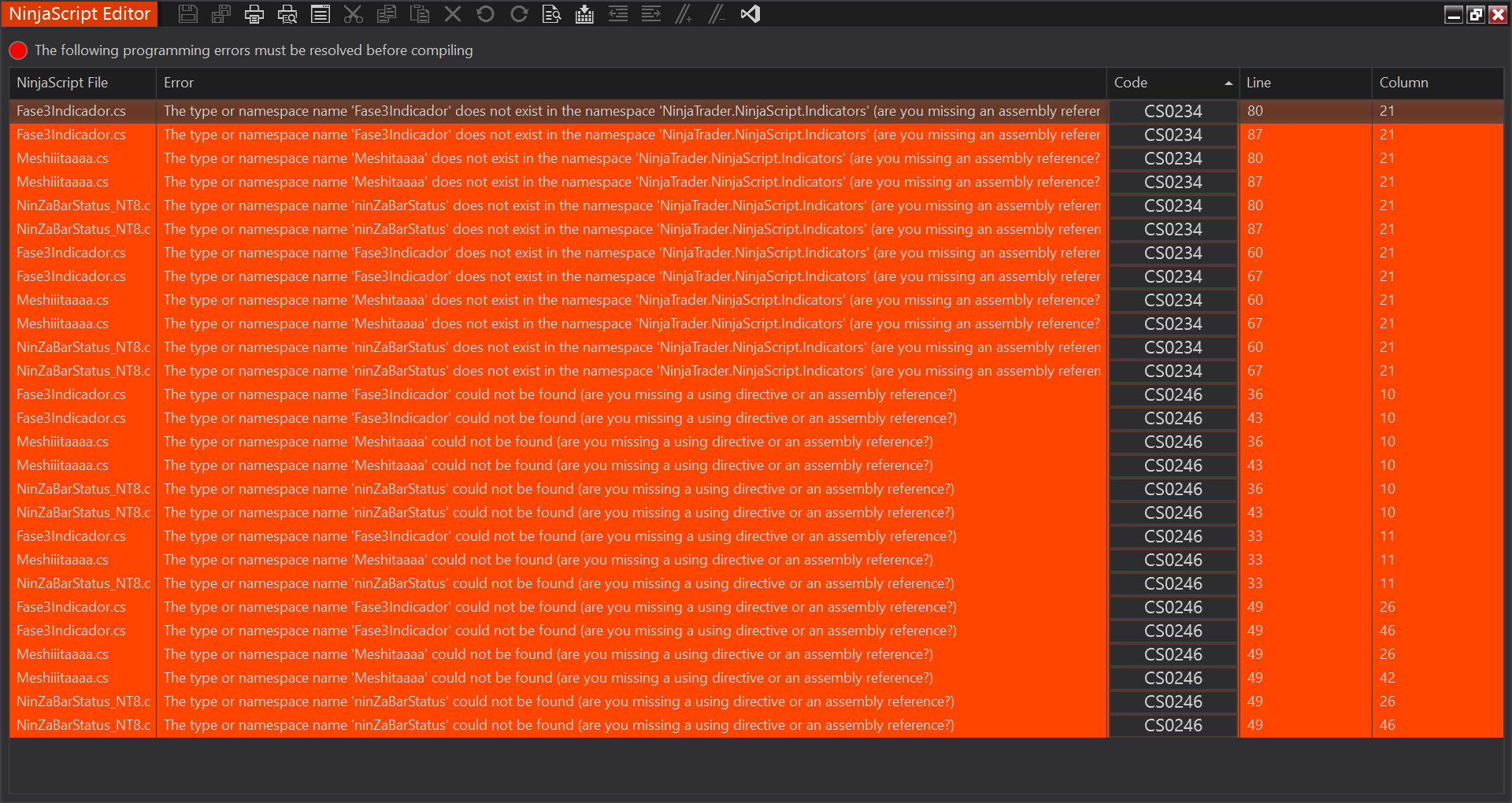Comment out selected lines
The image size is (1512, 803).
684,14
